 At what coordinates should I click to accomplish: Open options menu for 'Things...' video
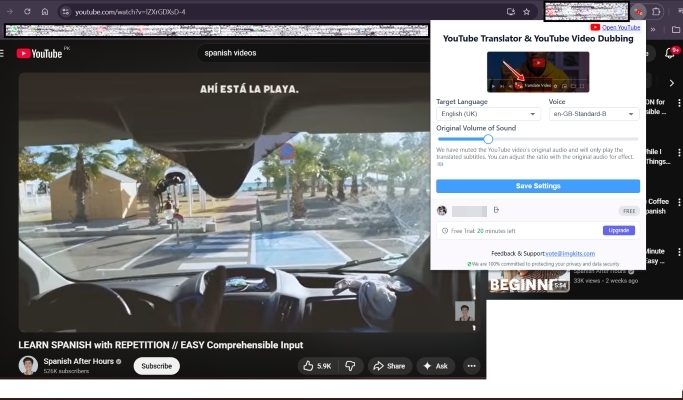click(x=679, y=153)
